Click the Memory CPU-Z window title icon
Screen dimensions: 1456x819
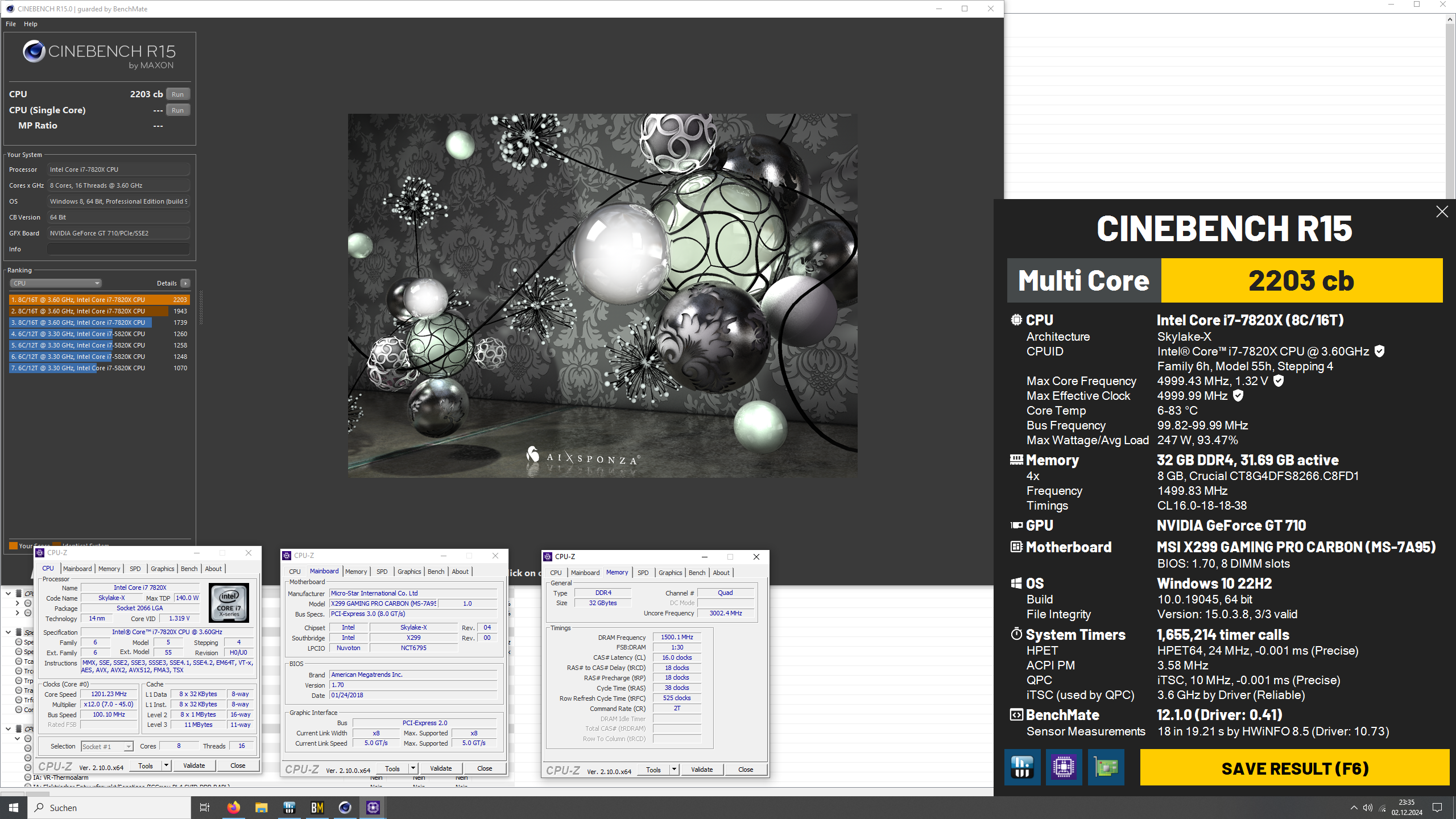click(x=548, y=557)
